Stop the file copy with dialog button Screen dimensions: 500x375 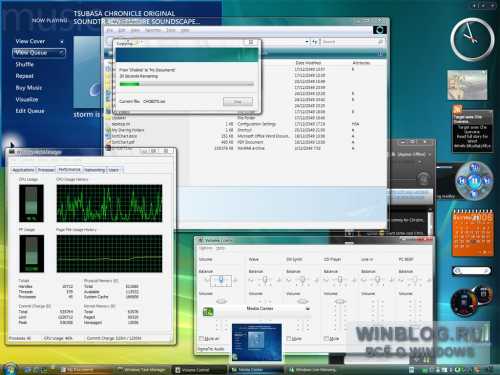(x=238, y=101)
